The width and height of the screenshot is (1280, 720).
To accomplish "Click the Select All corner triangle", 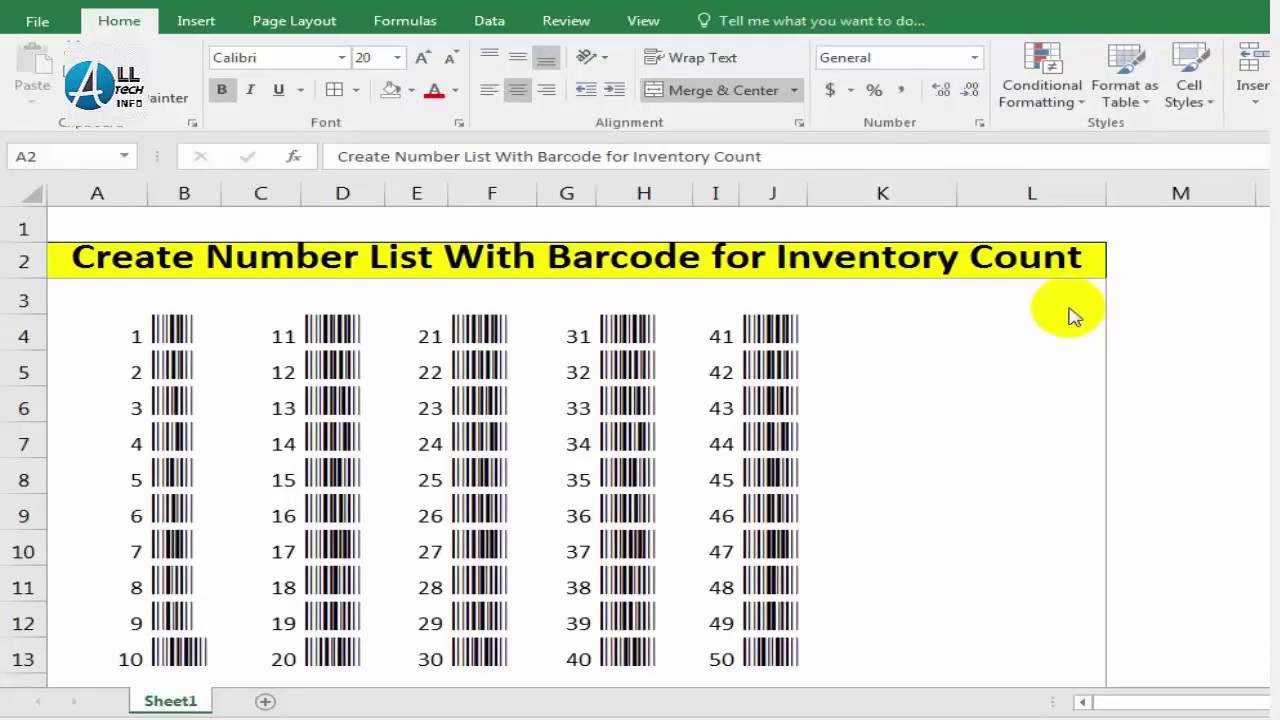I will [x=32, y=194].
